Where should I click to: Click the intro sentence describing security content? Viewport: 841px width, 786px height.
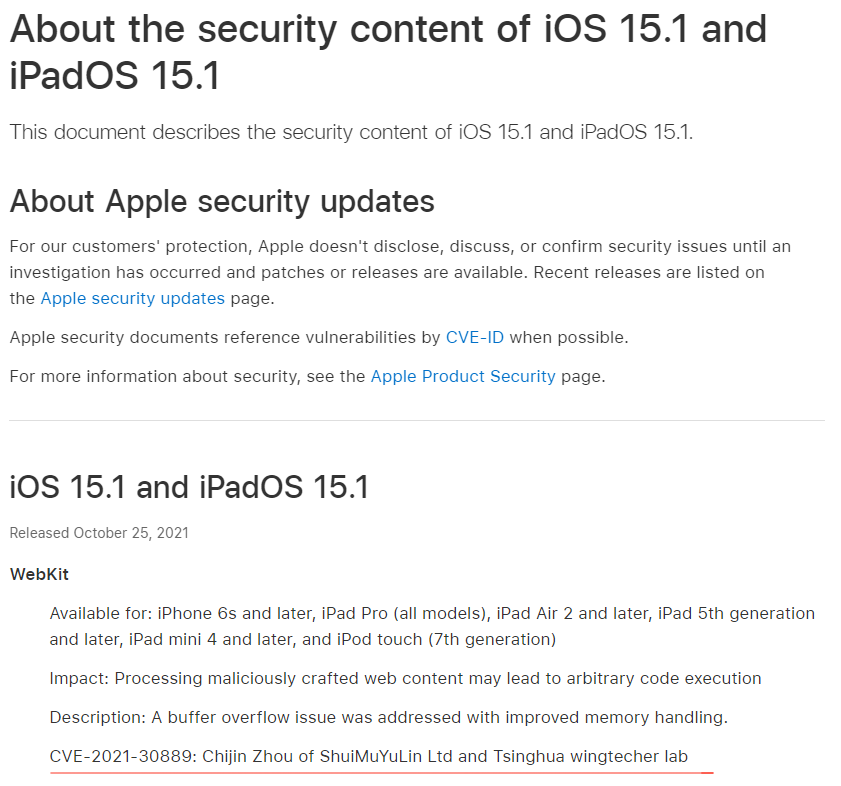(x=351, y=132)
